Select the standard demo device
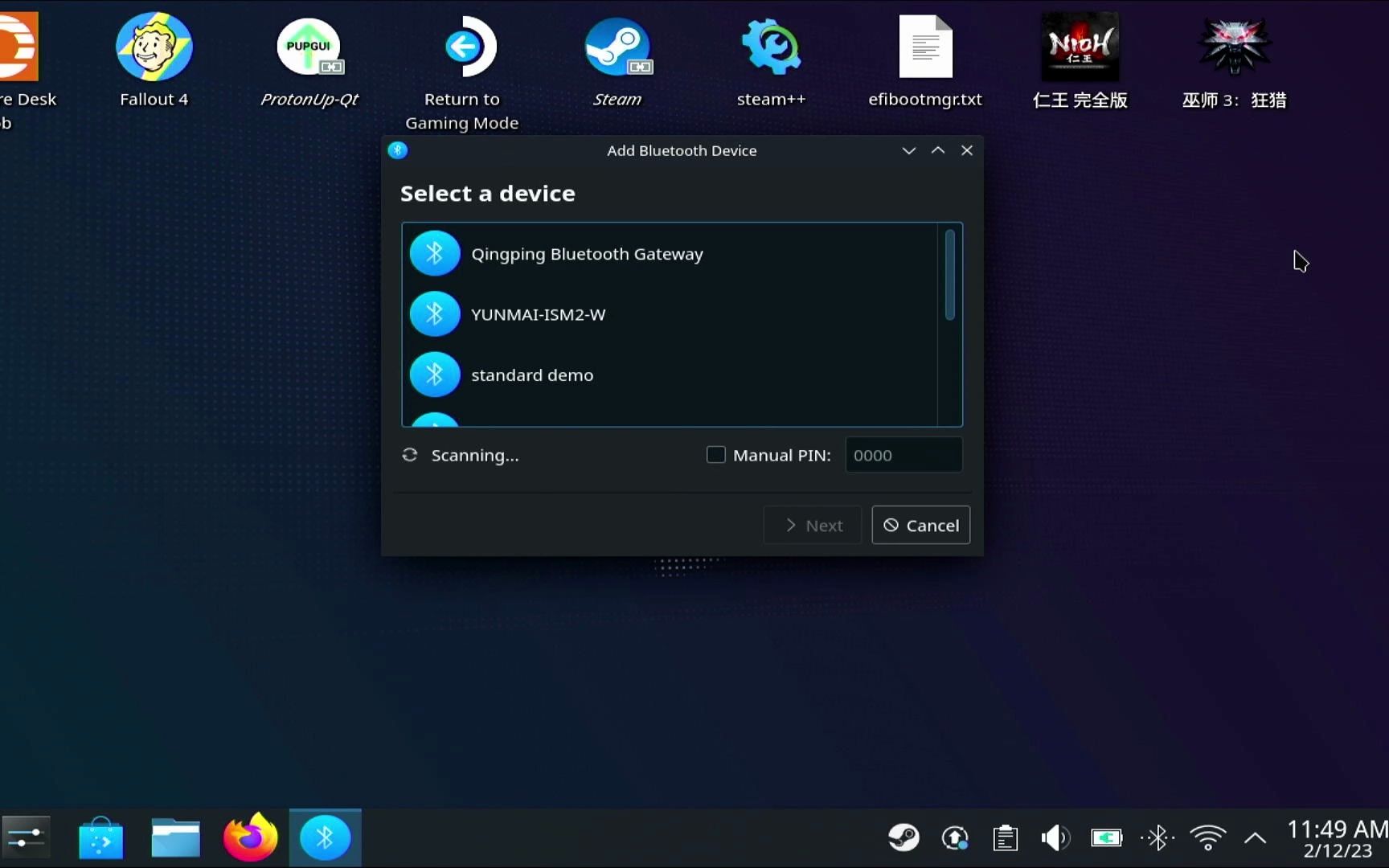The image size is (1389, 868). tap(670, 375)
